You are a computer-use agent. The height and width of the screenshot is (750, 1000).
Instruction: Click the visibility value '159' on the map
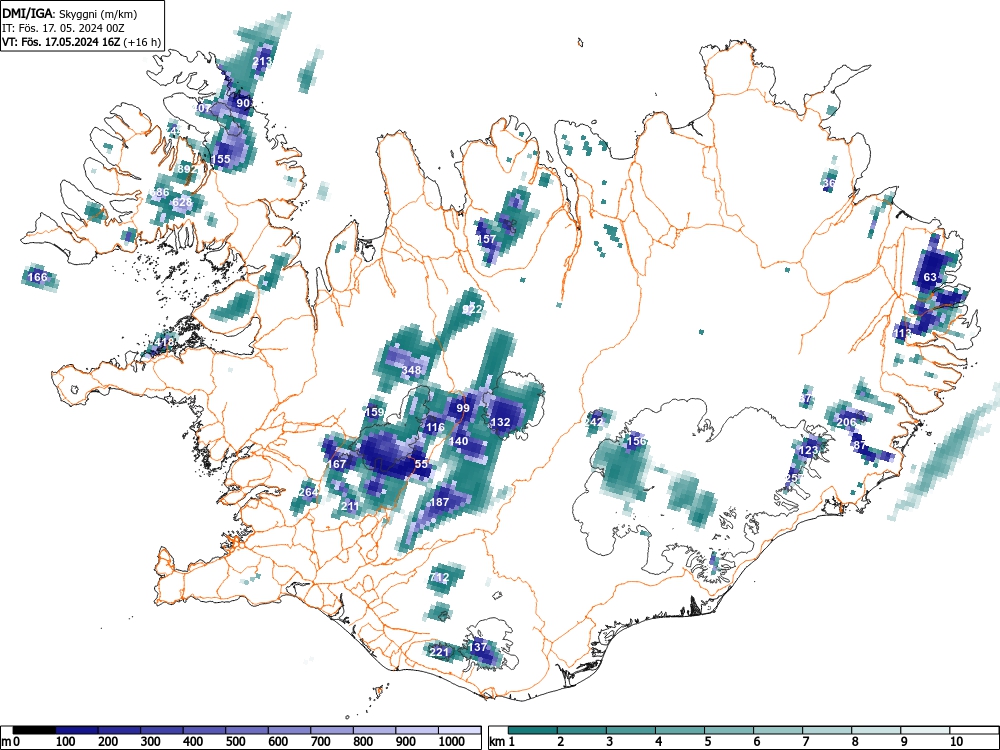374,412
